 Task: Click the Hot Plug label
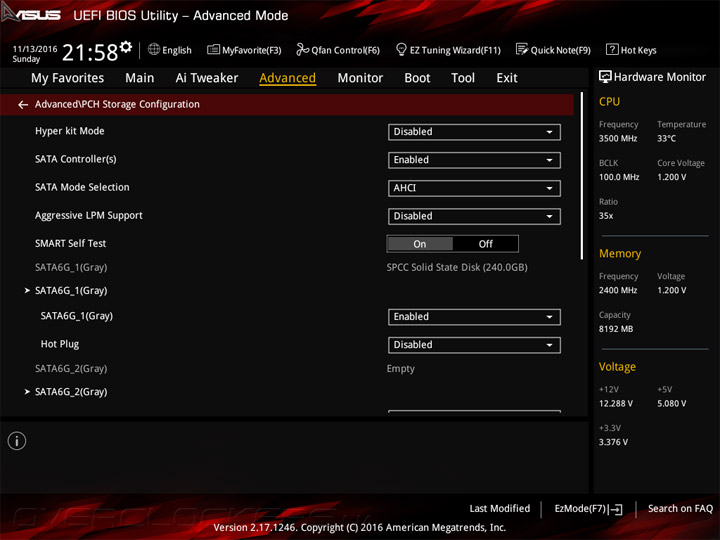coord(60,344)
